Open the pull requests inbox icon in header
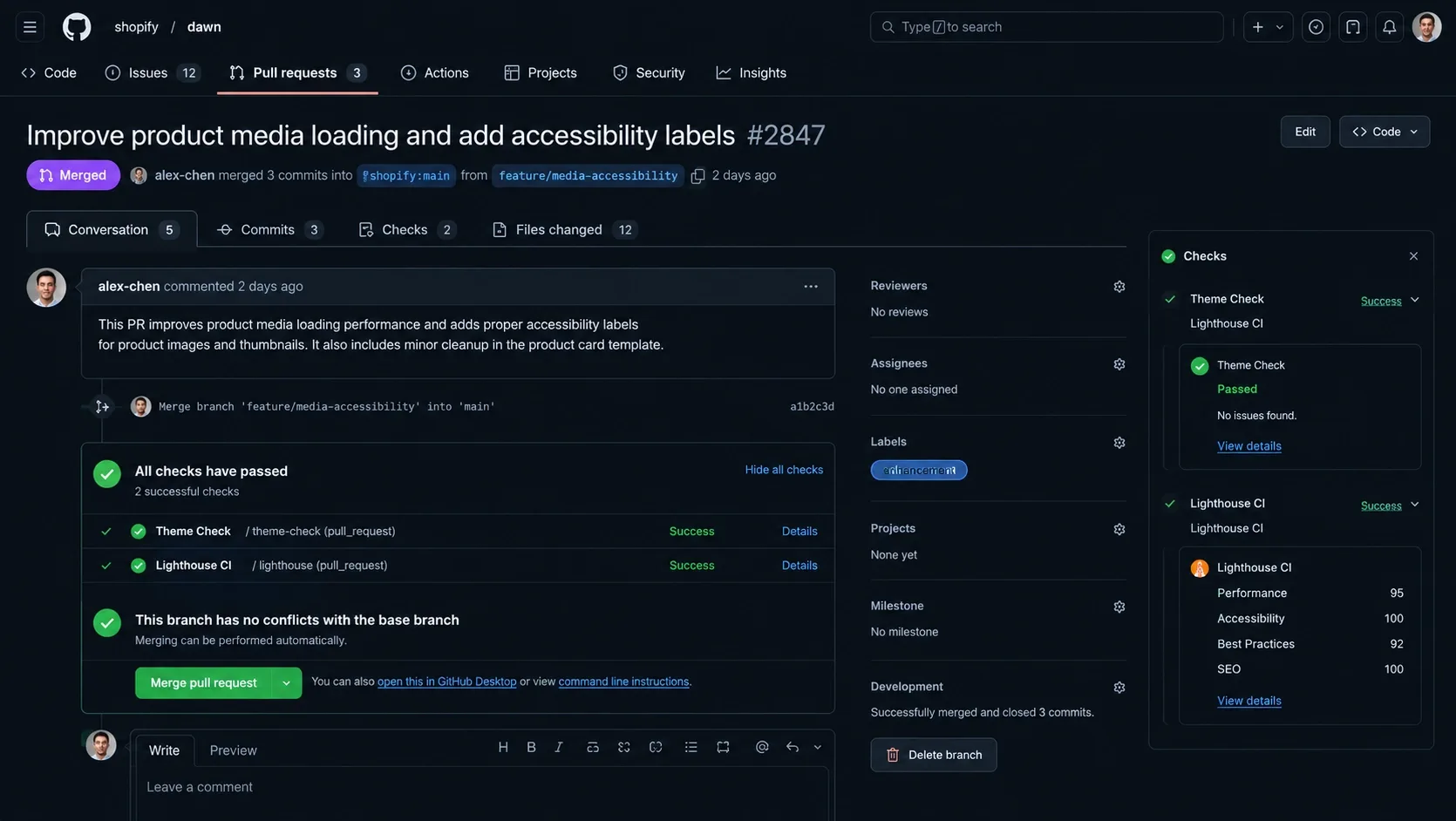The width and height of the screenshot is (1456, 821). [1353, 27]
